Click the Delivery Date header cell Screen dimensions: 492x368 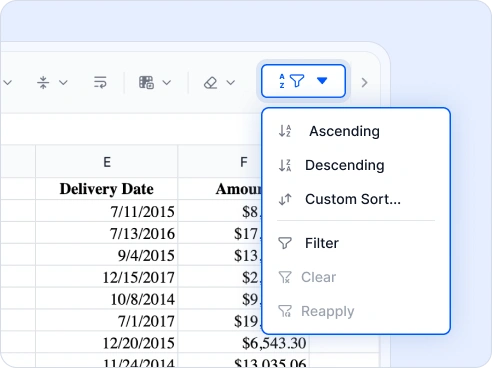pos(107,189)
